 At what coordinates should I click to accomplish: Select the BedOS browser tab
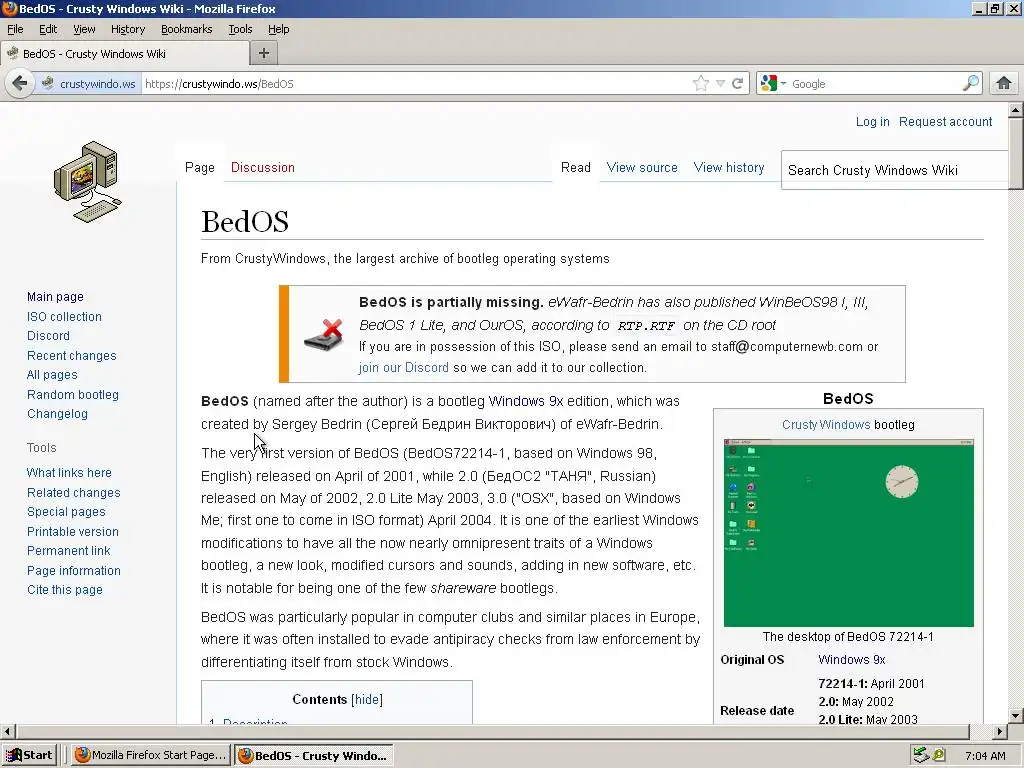click(x=125, y=54)
